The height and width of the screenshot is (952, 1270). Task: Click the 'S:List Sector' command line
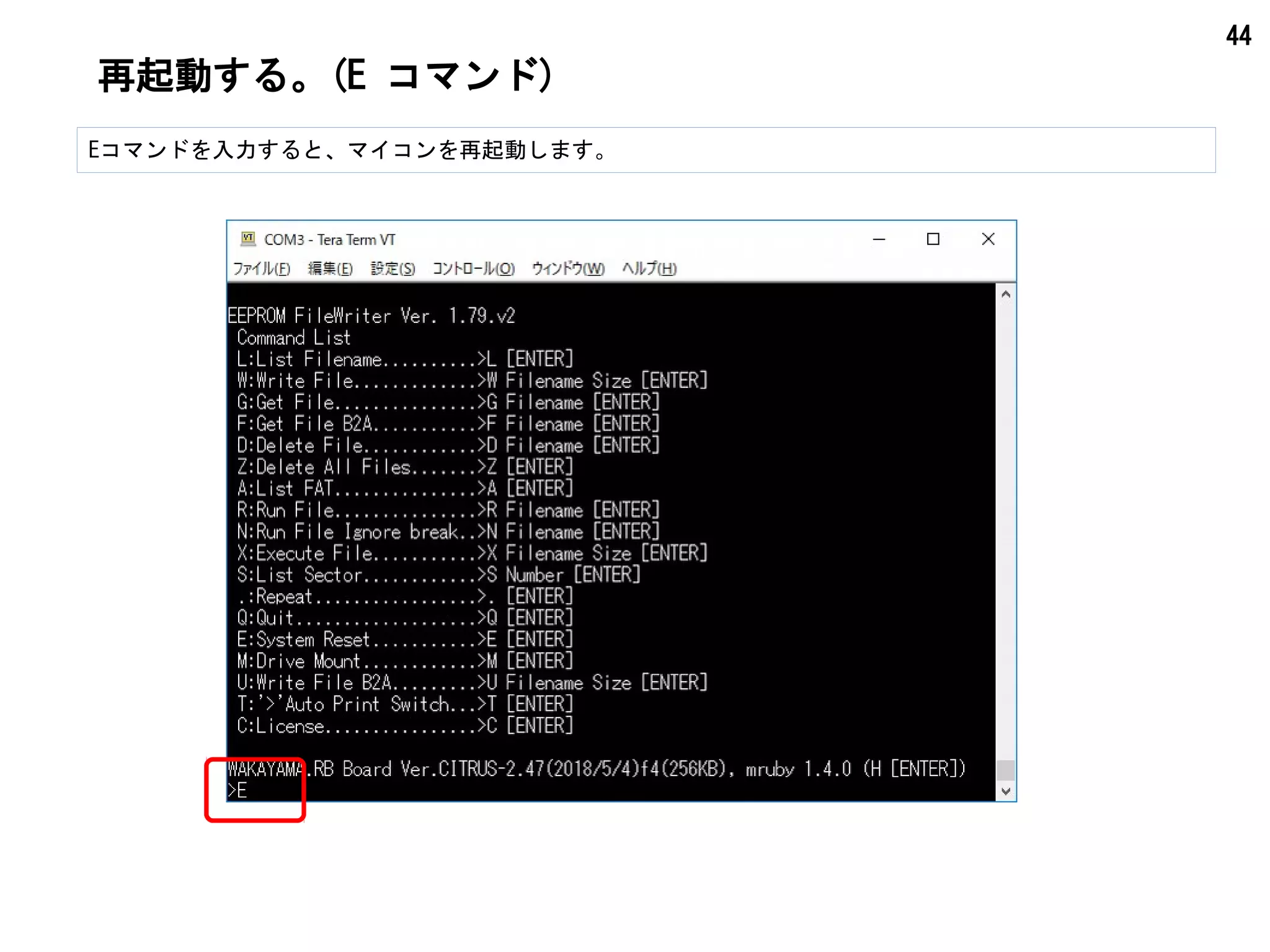439,575
